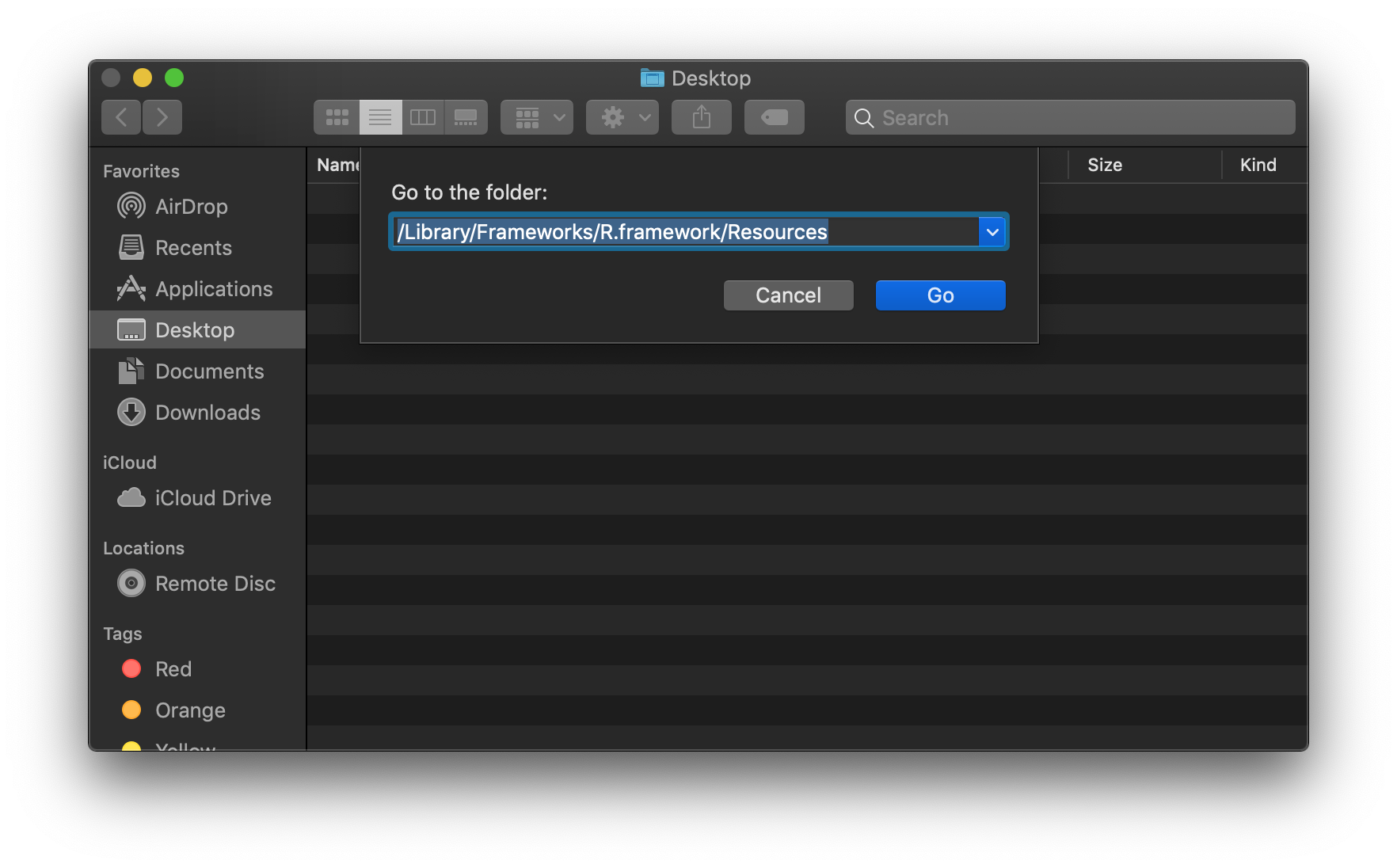Click the folder path text field
The height and width of the screenshot is (868, 1397).
685,232
